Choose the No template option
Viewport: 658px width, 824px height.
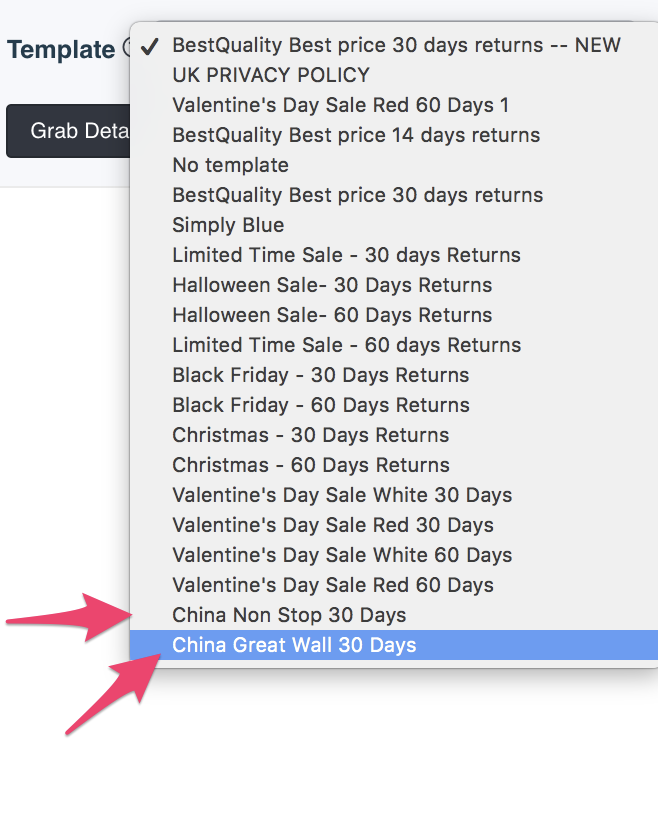(394, 165)
